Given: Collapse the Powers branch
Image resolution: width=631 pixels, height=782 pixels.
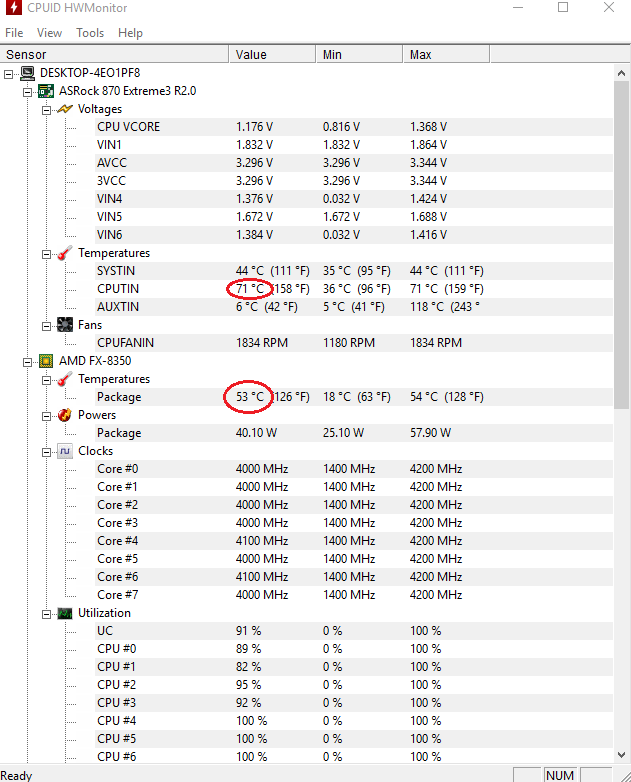Looking at the screenshot, I should click(x=46, y=416).
